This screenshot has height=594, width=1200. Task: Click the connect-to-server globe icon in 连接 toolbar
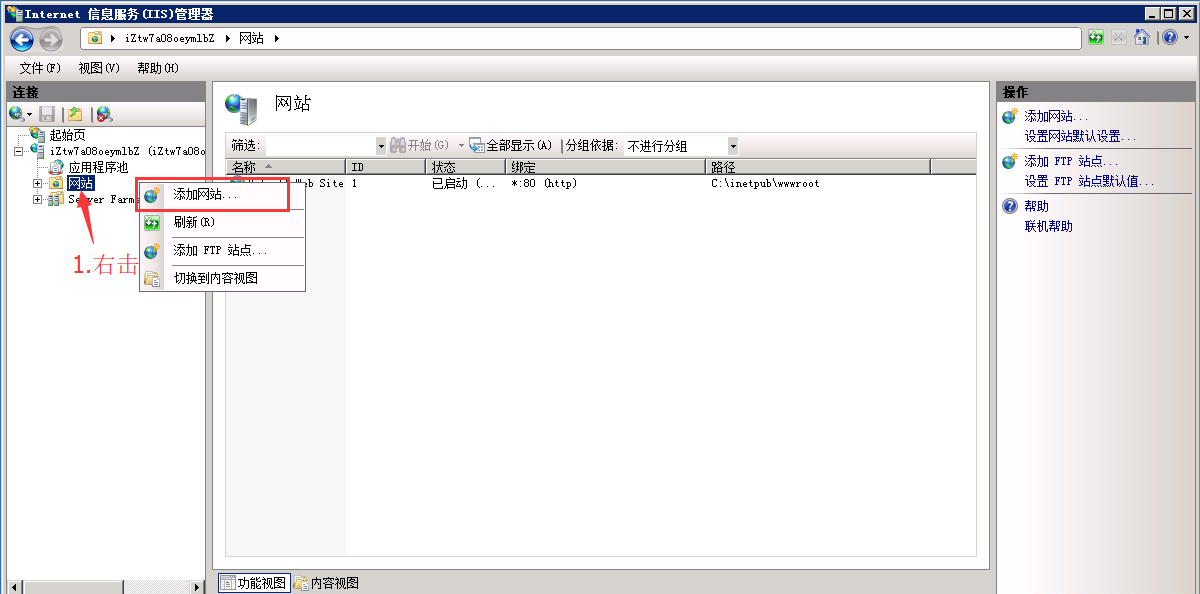18,114
